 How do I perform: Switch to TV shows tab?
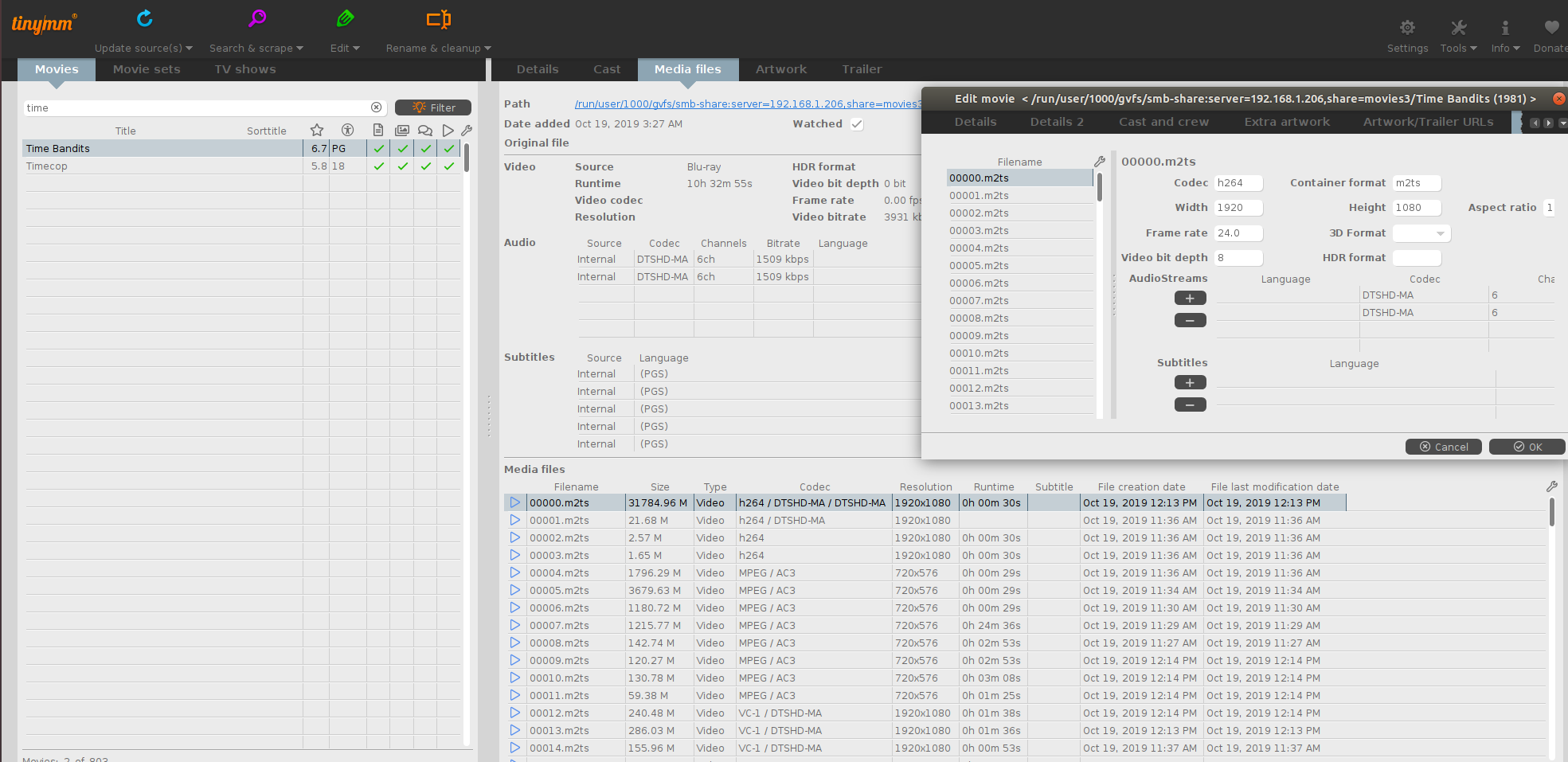pyautogui.click(x=245, y=69)
